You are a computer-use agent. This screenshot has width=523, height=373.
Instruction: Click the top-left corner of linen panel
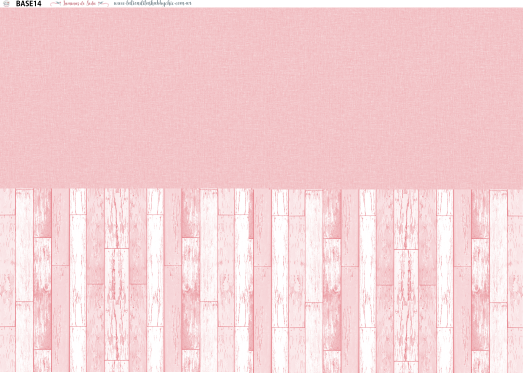tap(1, 9)
